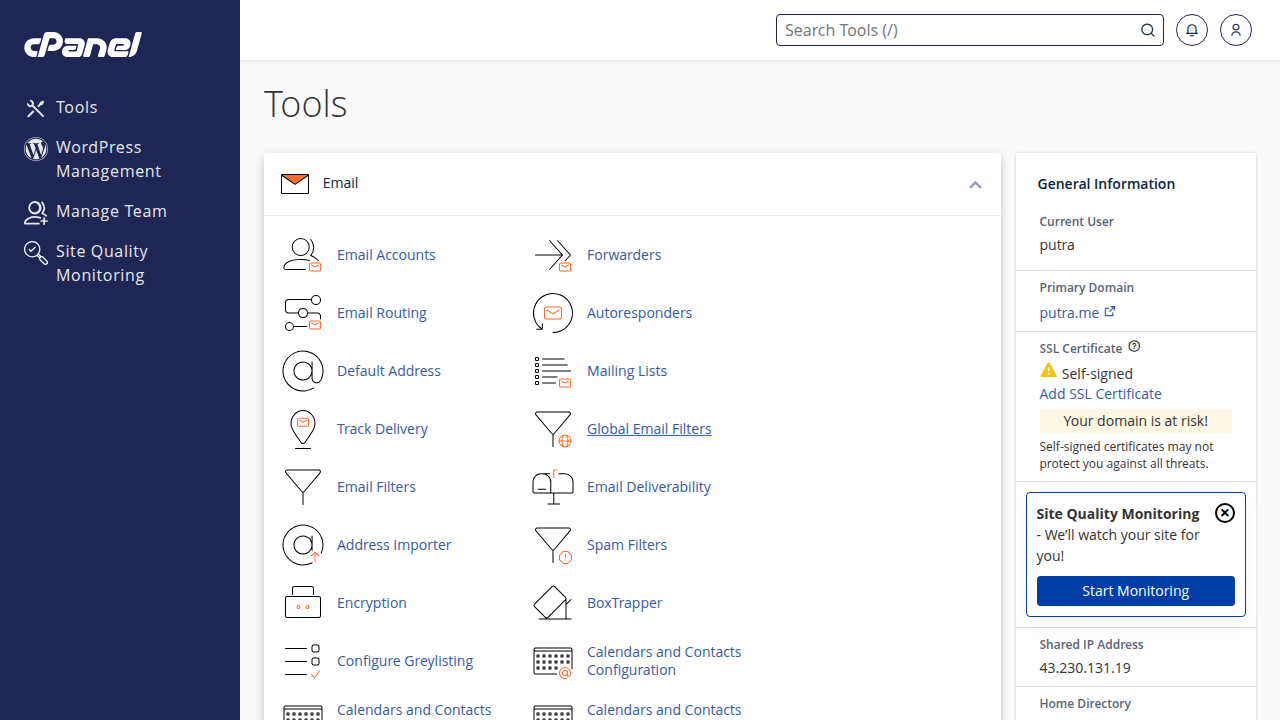Click the Add SSL Certificate link
This screenshot has height=720, width=1280.
click(x=1100, y=394)
